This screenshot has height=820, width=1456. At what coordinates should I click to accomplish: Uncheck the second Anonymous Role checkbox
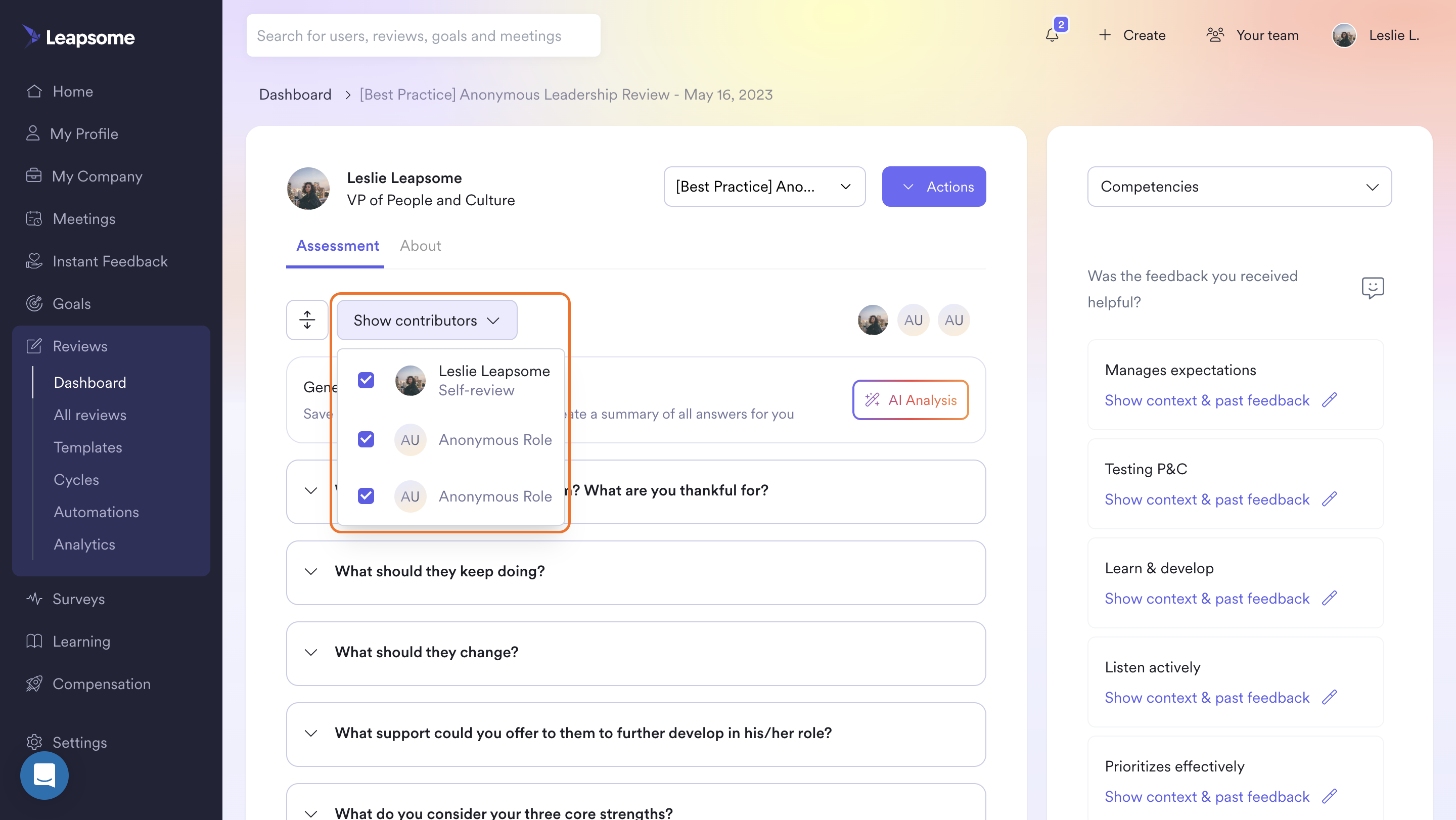(366, 495)
